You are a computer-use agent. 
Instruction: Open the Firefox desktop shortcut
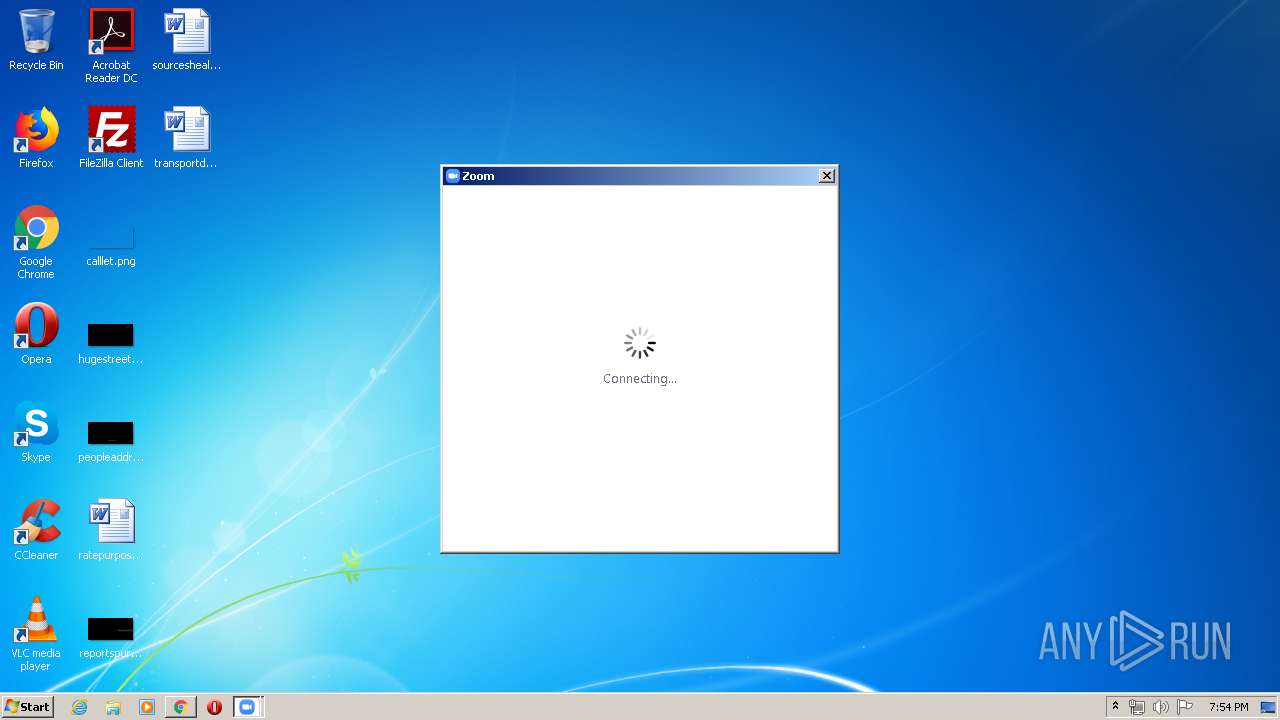36,138
